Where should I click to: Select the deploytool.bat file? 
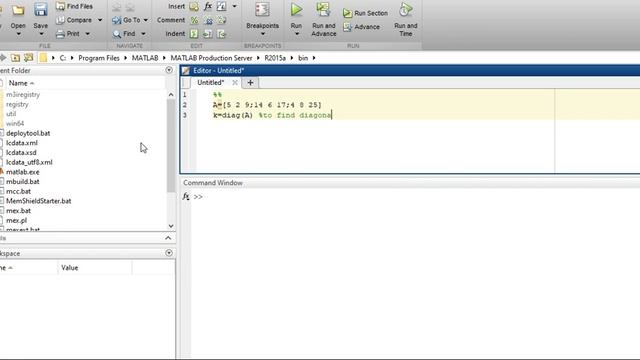tap(28, 133)
